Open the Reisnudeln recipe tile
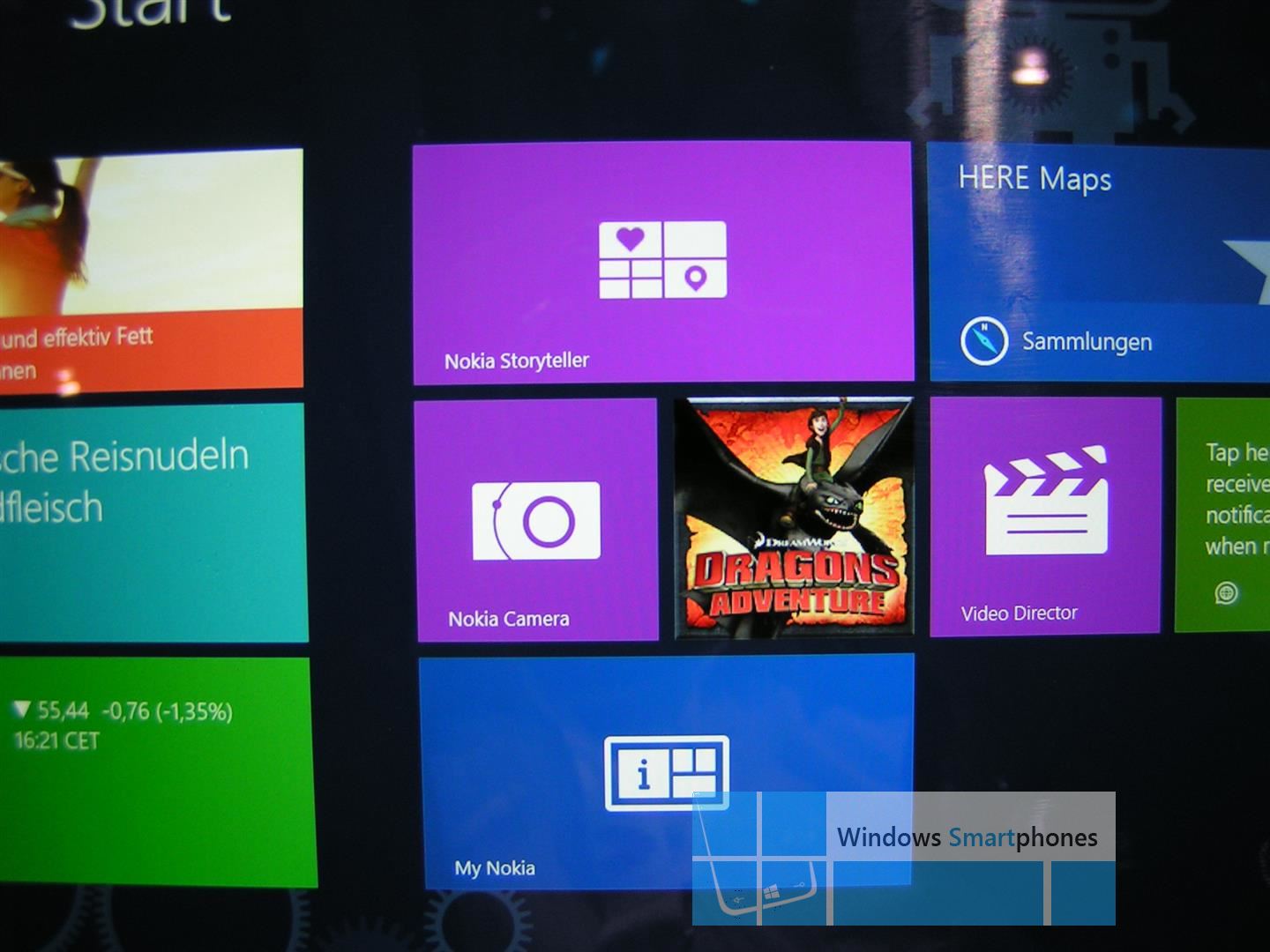The width and height of the screenshot is (1270, 952). [x=153, y=522]
